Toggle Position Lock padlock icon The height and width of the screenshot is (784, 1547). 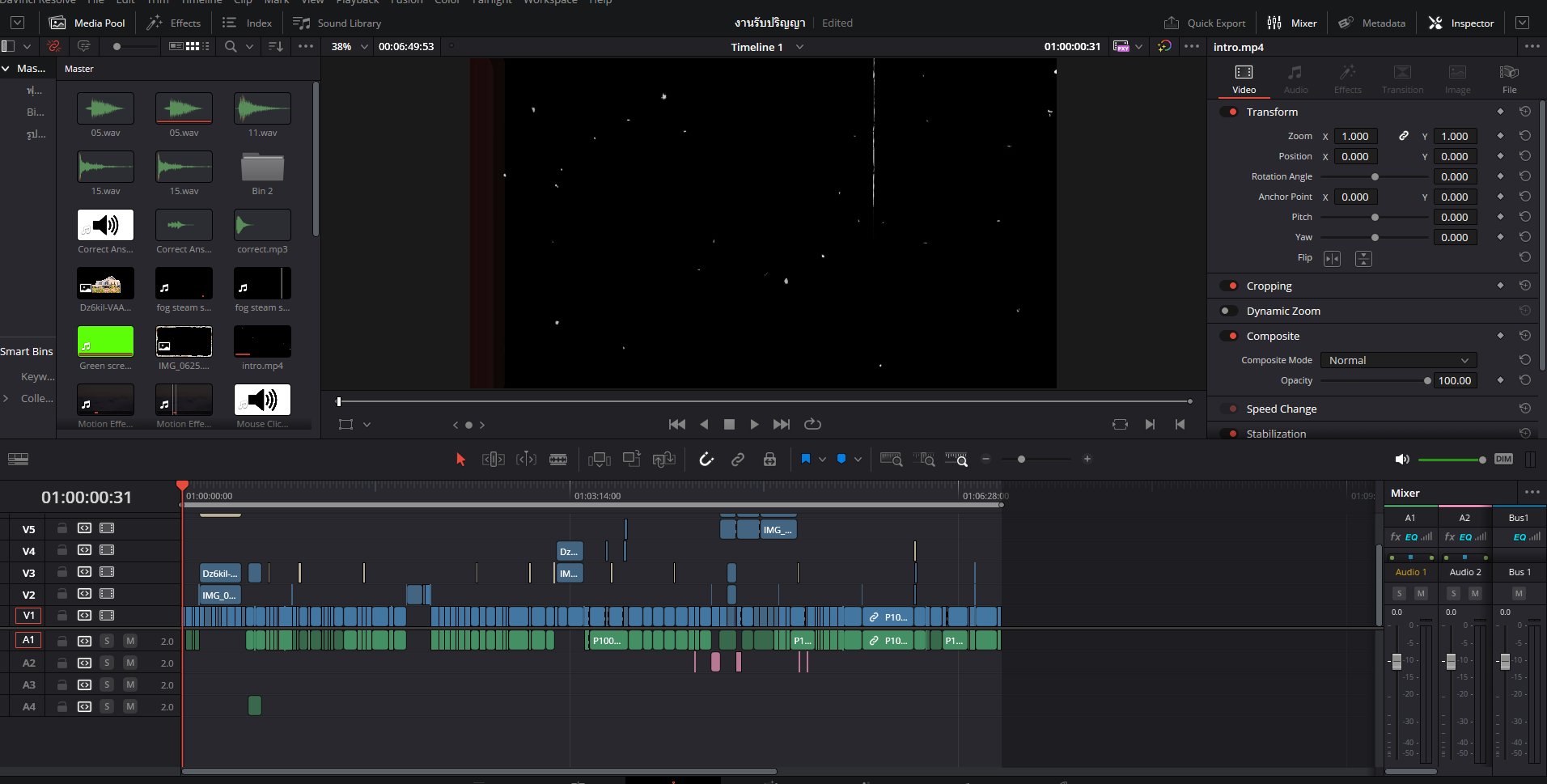point(769,460)
